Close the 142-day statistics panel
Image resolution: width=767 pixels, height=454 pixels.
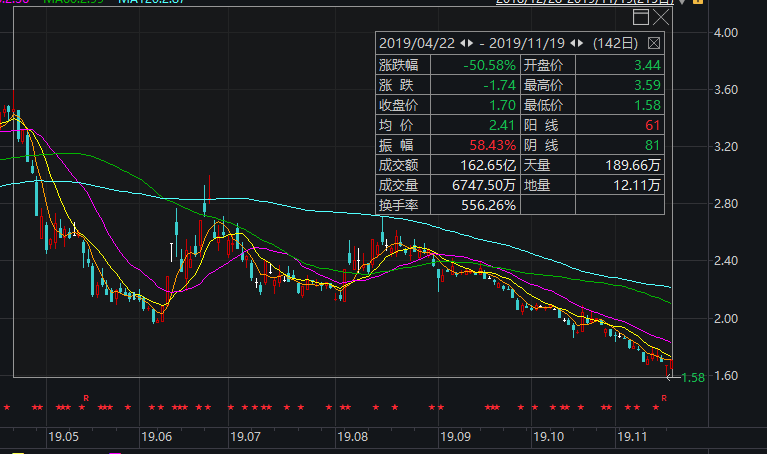pyautogui.click(x=654, y=44)
